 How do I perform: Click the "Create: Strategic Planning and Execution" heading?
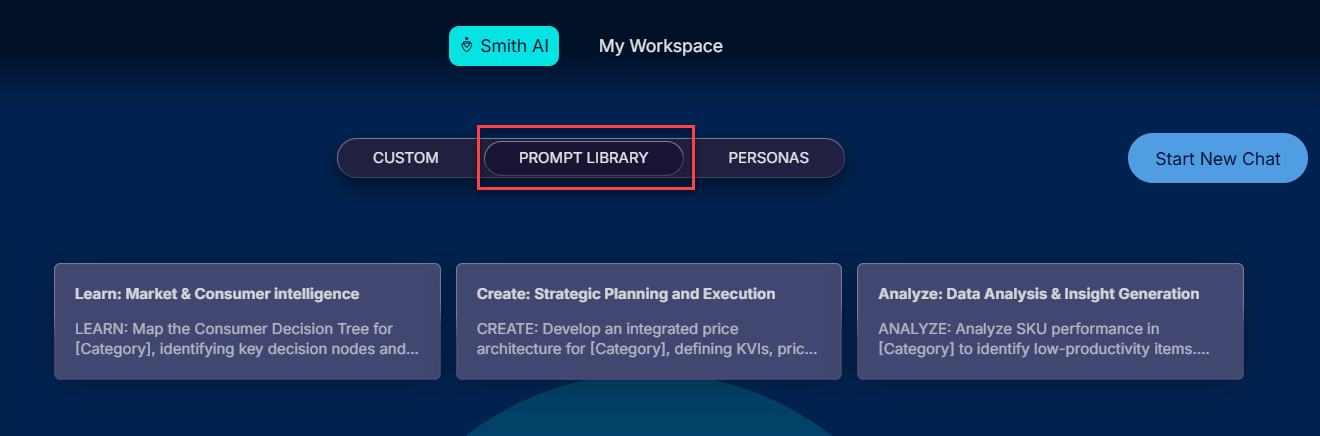click(626, 294)
